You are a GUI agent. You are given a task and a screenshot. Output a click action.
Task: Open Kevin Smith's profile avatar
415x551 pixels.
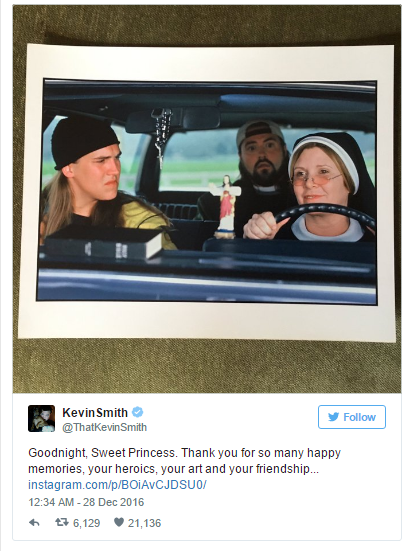point(41,418)
